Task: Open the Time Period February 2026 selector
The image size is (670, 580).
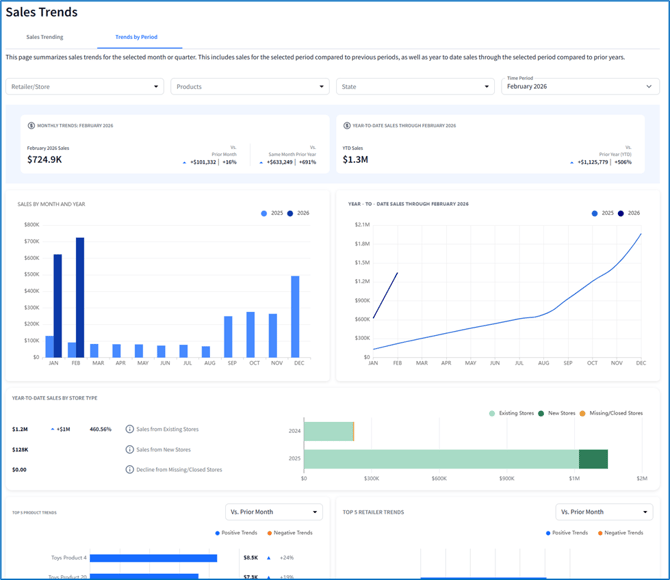Action: pyautogui.click(x=580, y=87)
